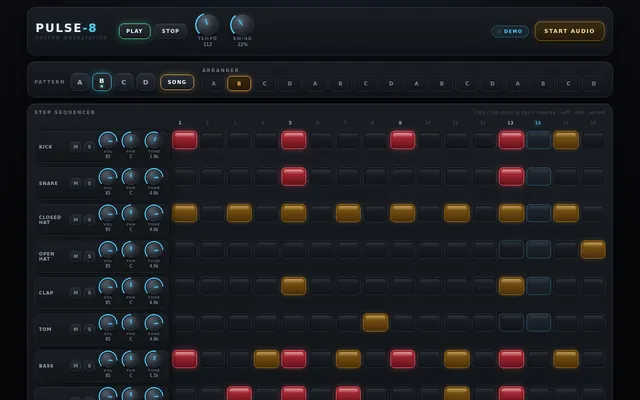Click the OPEN HAT volume knob
This screenshot has height=400, width=640.
coord(108,250)
